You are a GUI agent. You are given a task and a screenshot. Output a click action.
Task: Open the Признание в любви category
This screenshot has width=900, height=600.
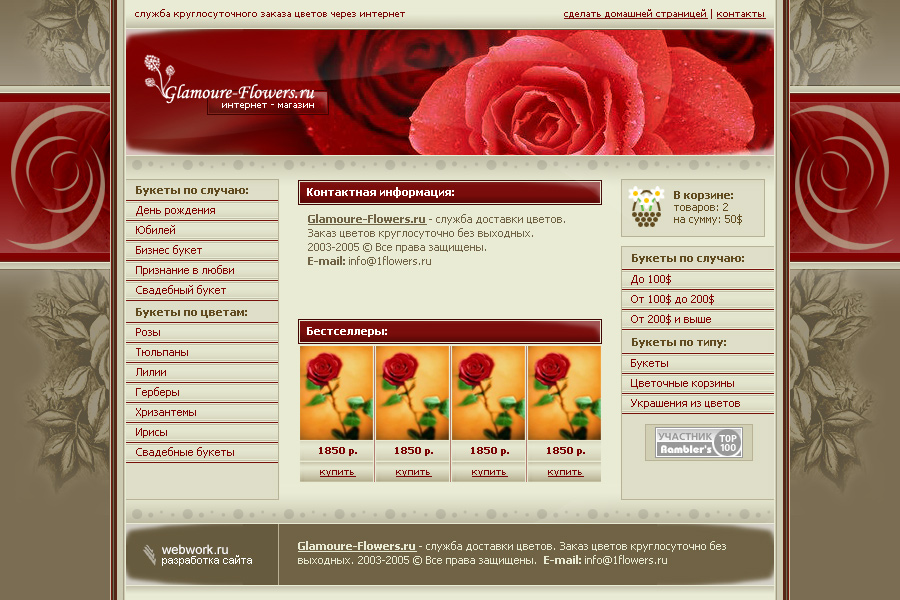coord(185,270)
